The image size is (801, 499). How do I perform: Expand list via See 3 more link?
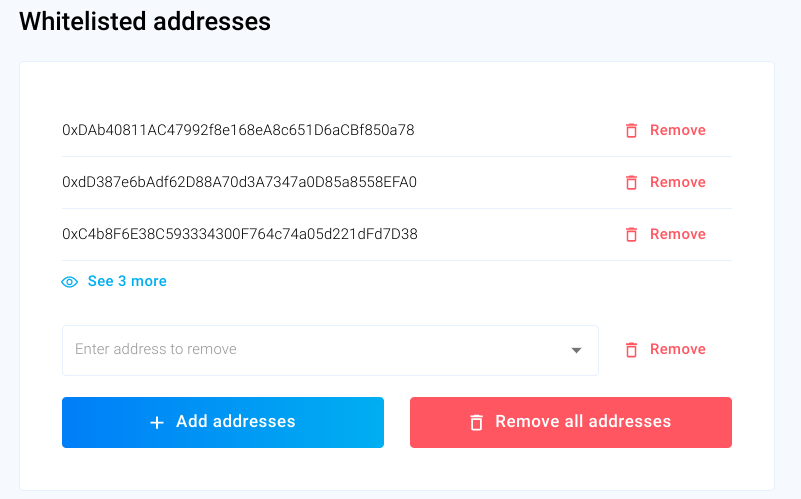point(127,282)
